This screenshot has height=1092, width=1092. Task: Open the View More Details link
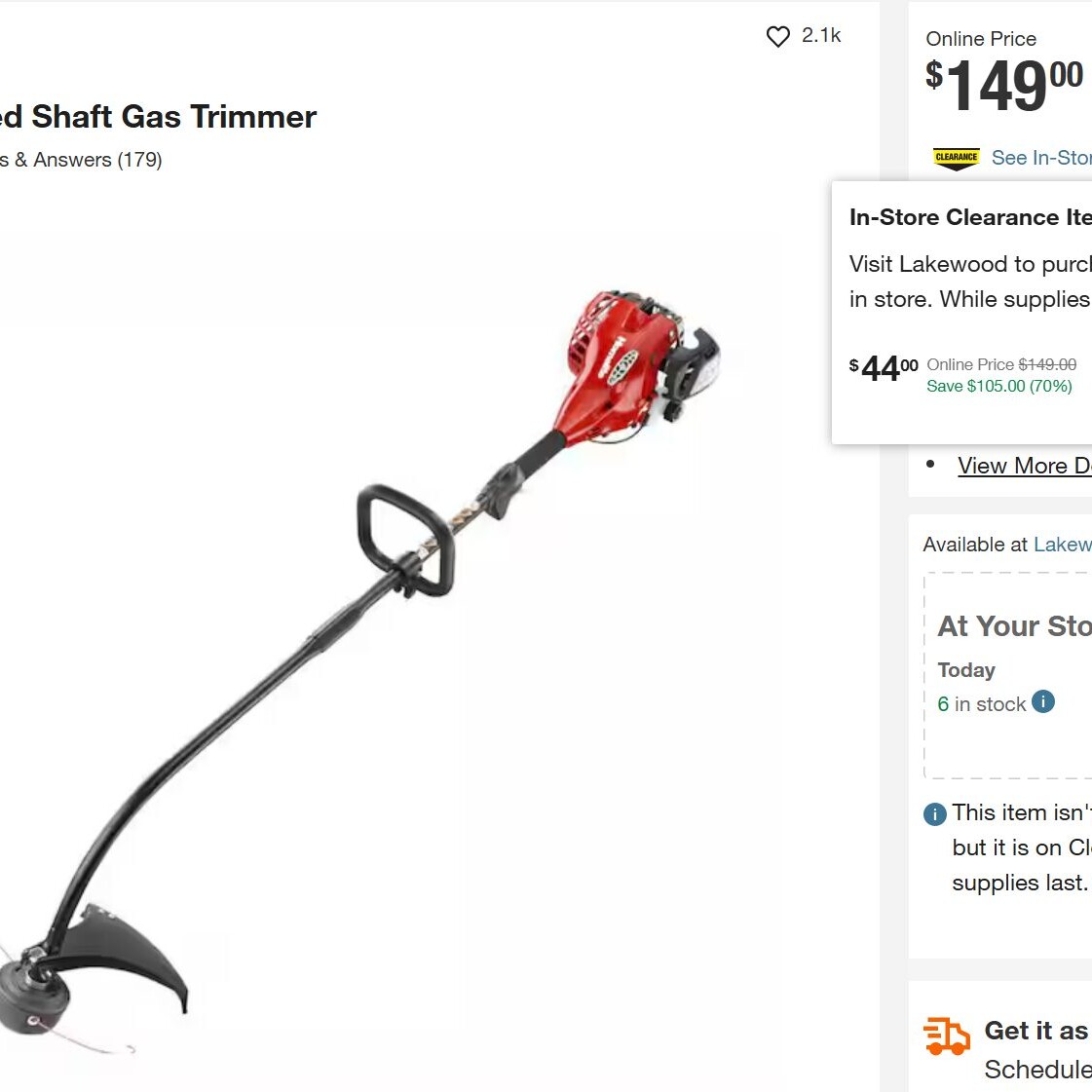pos(1025,466)
